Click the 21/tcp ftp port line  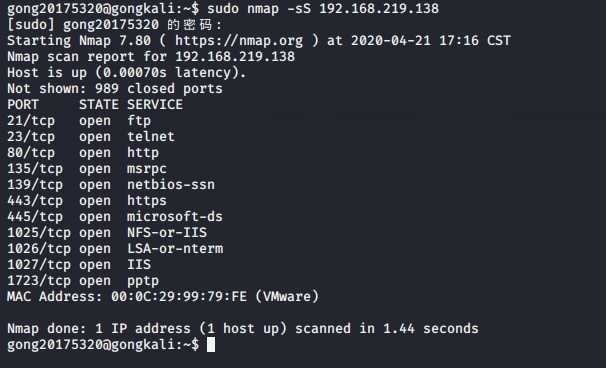pos(79,121)
